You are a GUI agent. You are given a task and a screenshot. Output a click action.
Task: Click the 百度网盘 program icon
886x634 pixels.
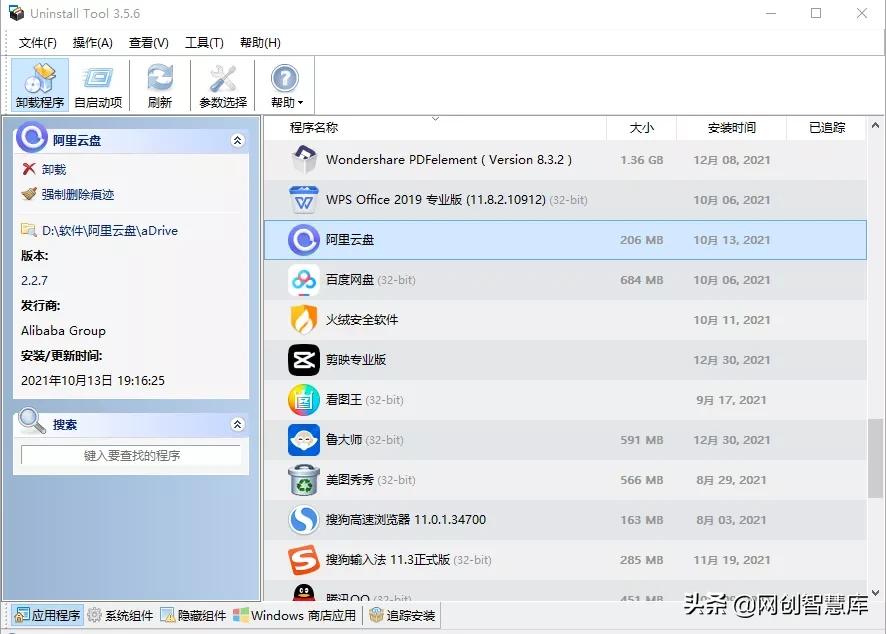[302, 280]
